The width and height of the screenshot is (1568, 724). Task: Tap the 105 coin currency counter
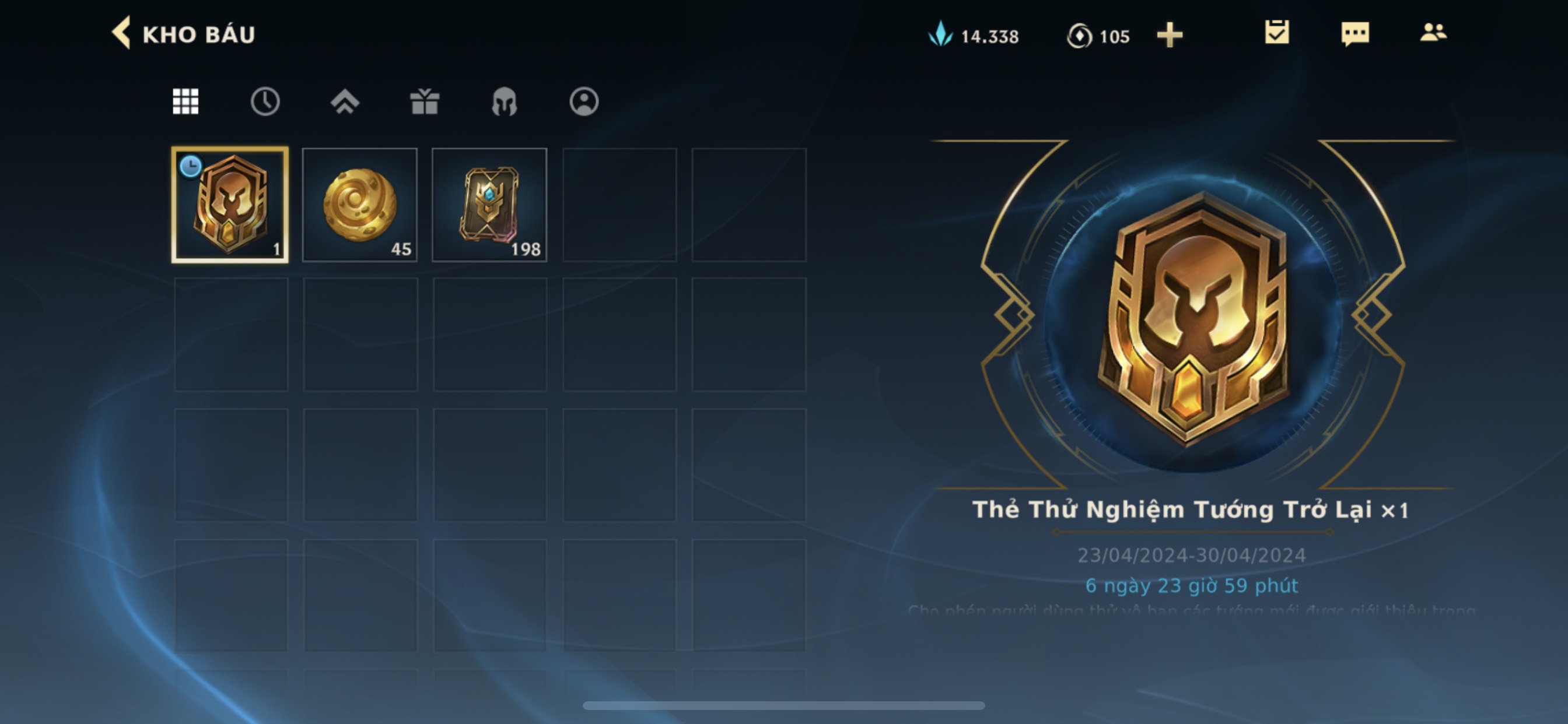point(1098,36)
